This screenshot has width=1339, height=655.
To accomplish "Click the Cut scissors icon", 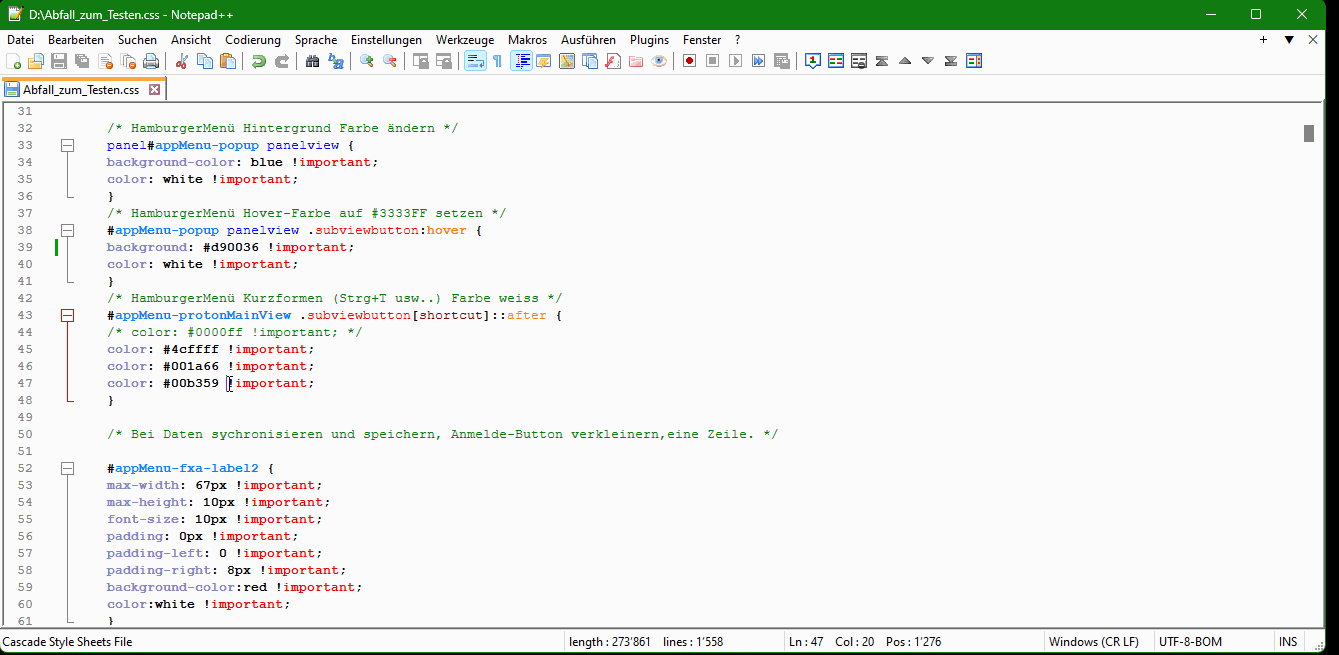I will click(181, 62).
